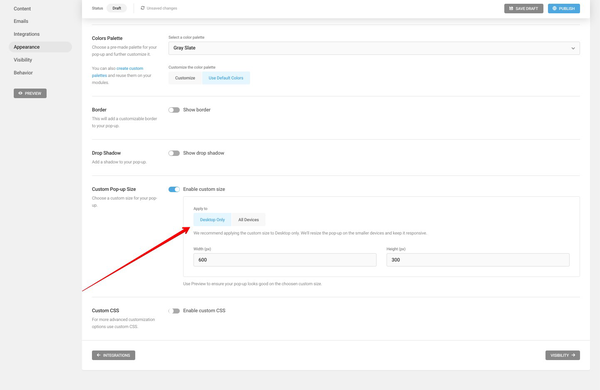Image resolution: width=600 pixels, height=390 pixels.
Task: Open the Content section in sidebar
Action: click(22, 8)
